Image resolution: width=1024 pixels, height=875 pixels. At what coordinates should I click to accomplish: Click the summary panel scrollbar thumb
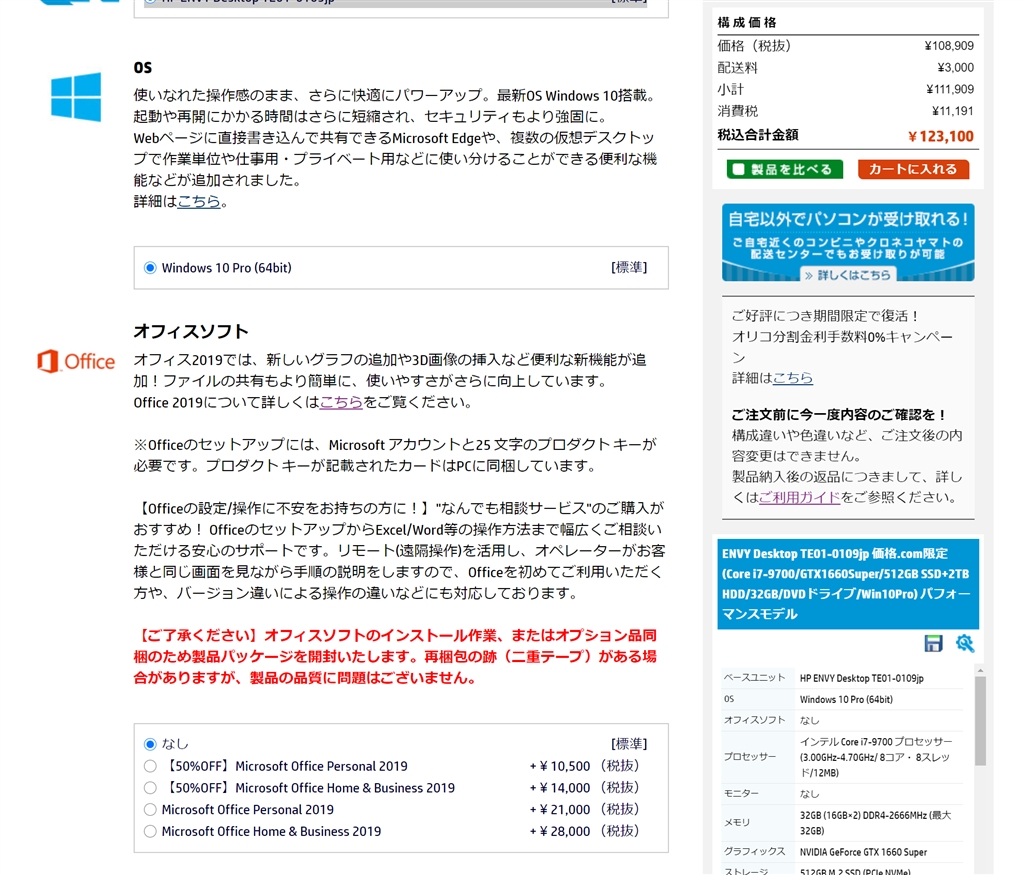(980, 721)
